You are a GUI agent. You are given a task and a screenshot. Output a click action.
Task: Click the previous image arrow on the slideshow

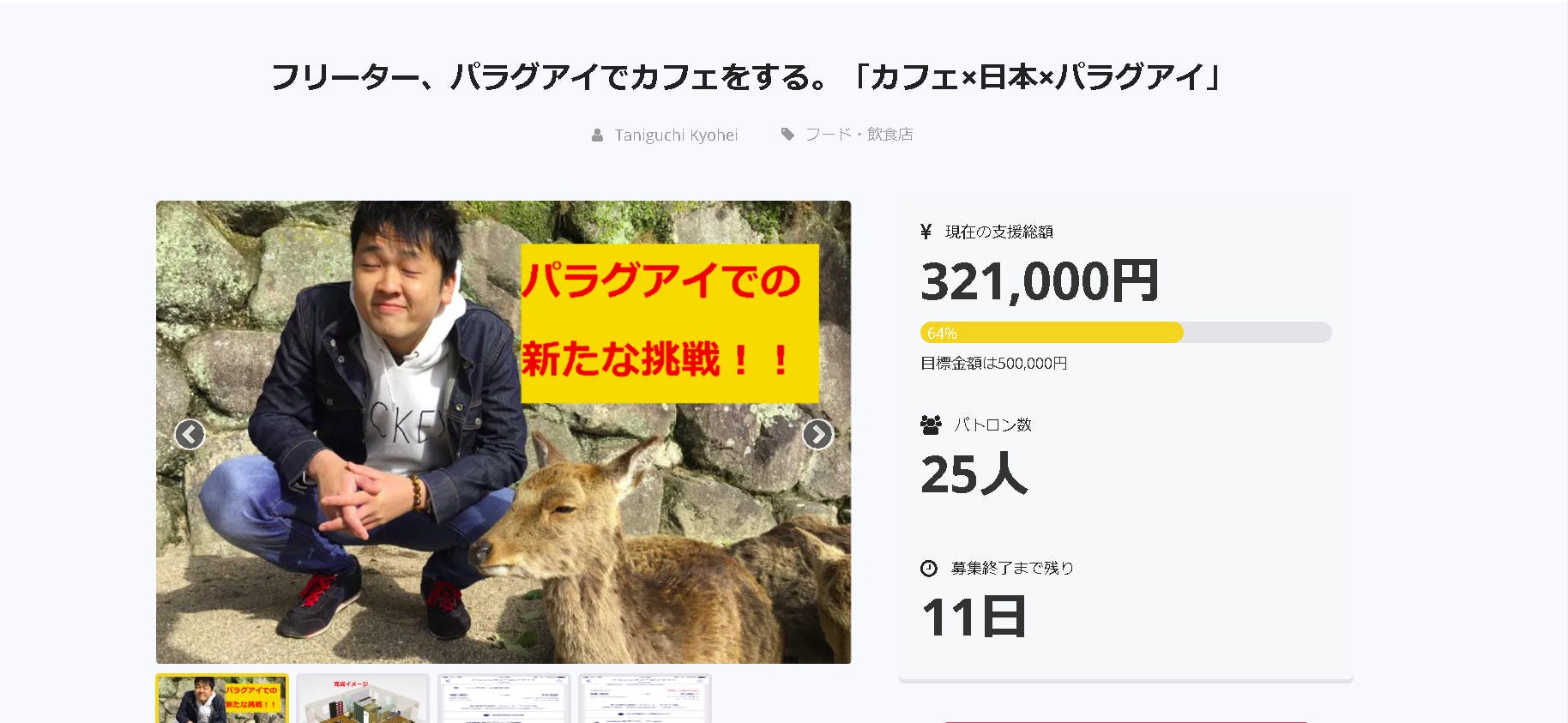[x=190, y=435]
